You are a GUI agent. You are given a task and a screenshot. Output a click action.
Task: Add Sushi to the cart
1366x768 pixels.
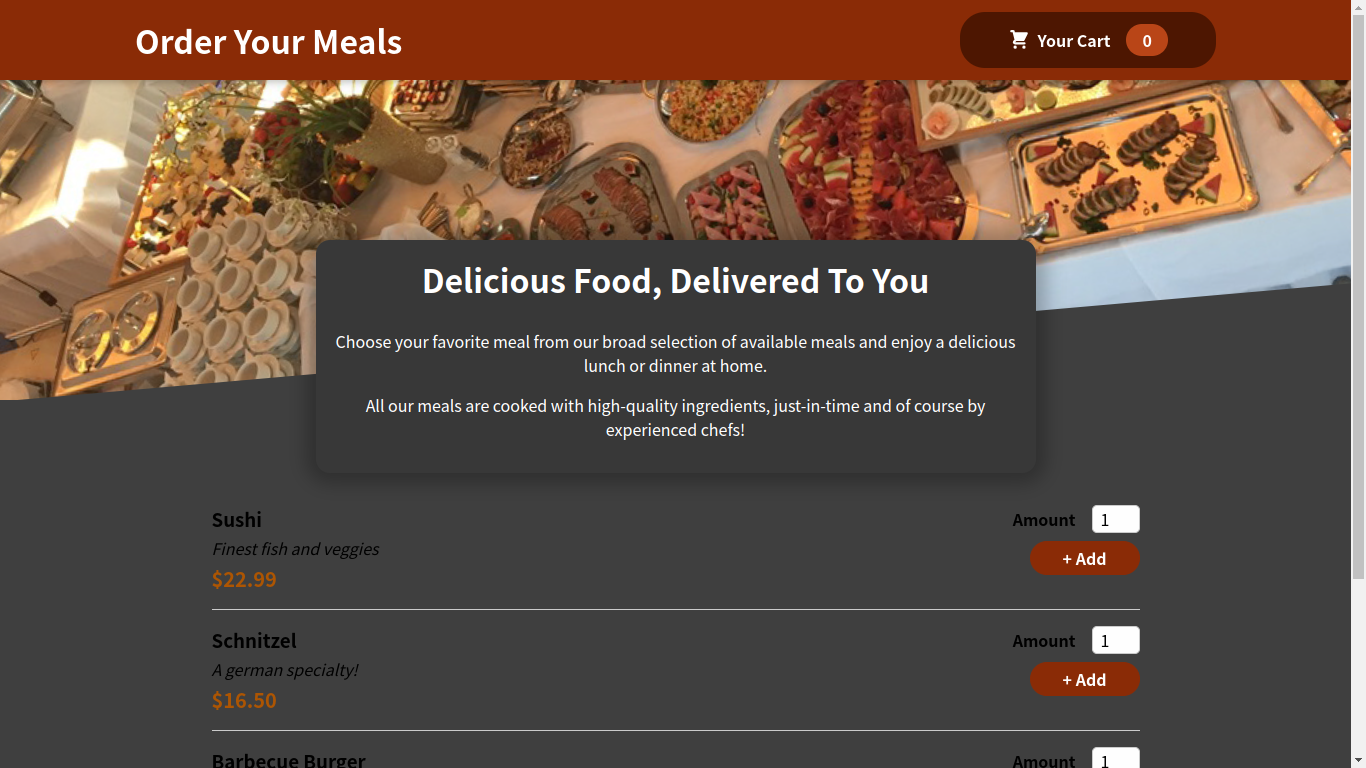(x=1085, y=559)
